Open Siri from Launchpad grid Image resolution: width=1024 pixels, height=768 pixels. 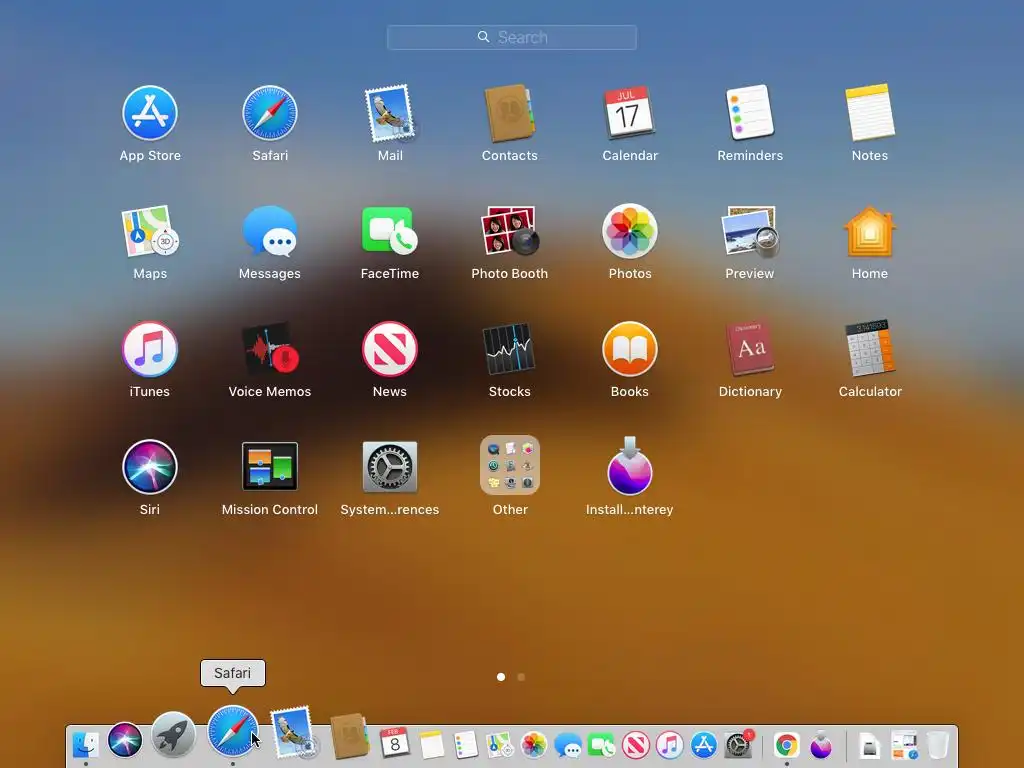click(x=150, y=467)
